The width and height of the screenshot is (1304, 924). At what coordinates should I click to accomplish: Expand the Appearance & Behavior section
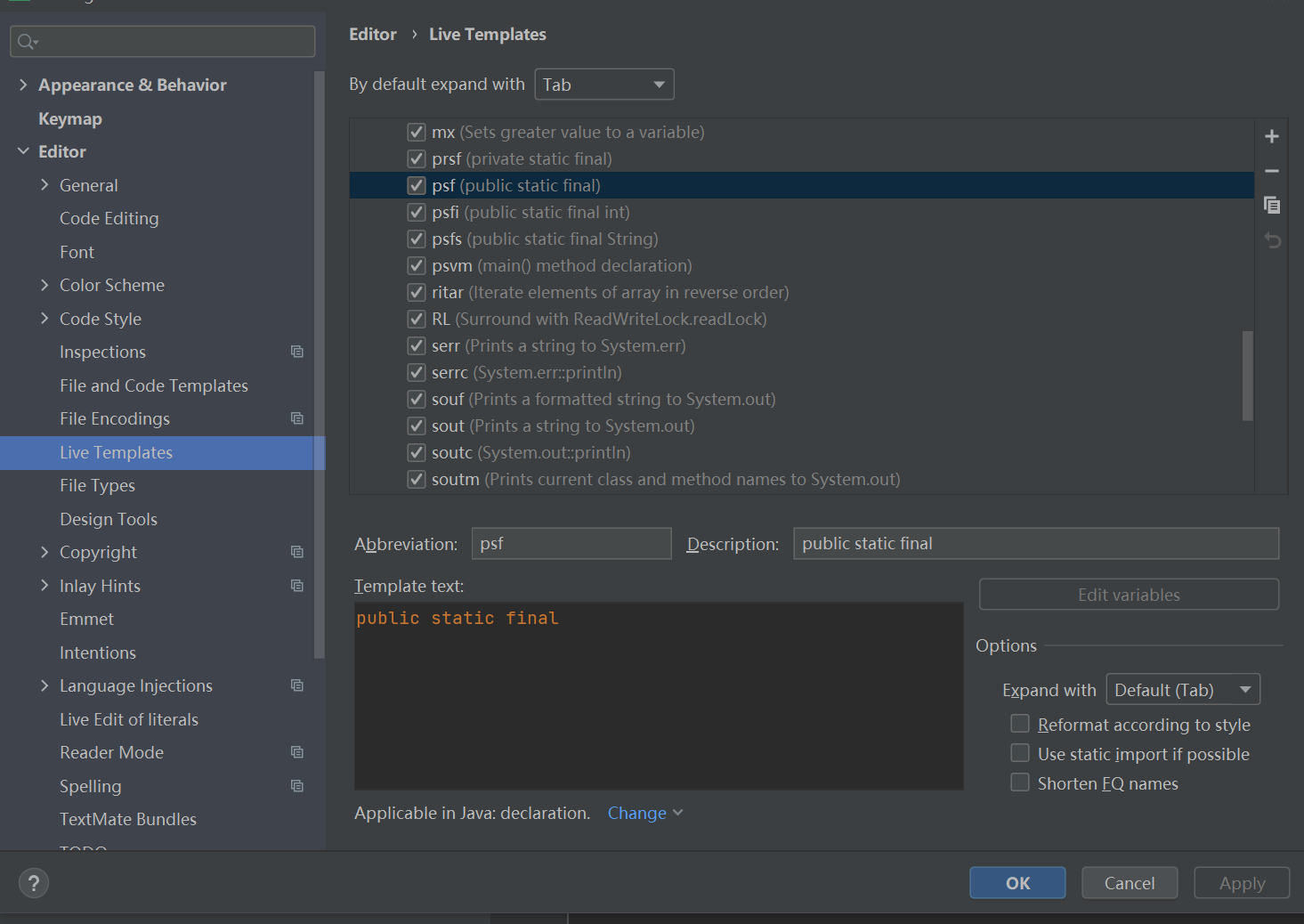point(23,85)
